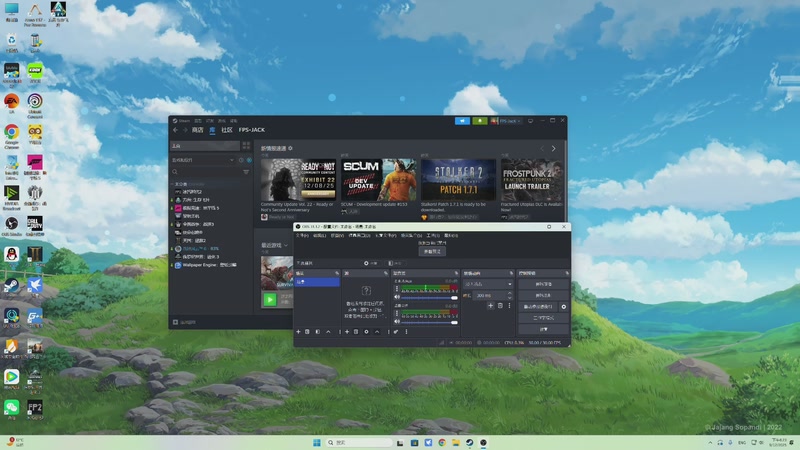Open Steam Community tab
800x450 pixels.
click(227, 130)
